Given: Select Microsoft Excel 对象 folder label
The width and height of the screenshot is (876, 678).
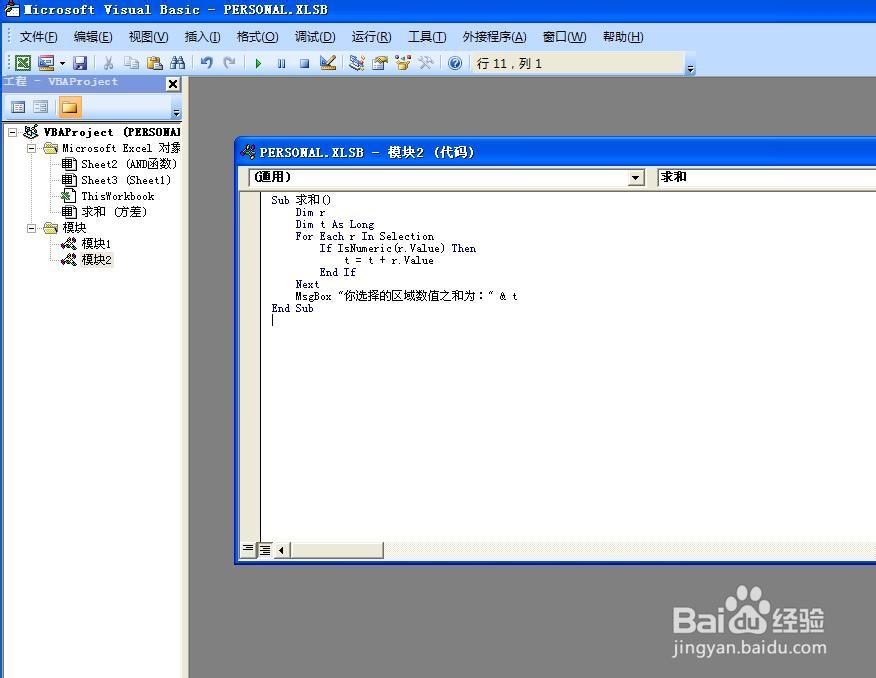Looking at the screenshot, I should (x=121, y=148).
